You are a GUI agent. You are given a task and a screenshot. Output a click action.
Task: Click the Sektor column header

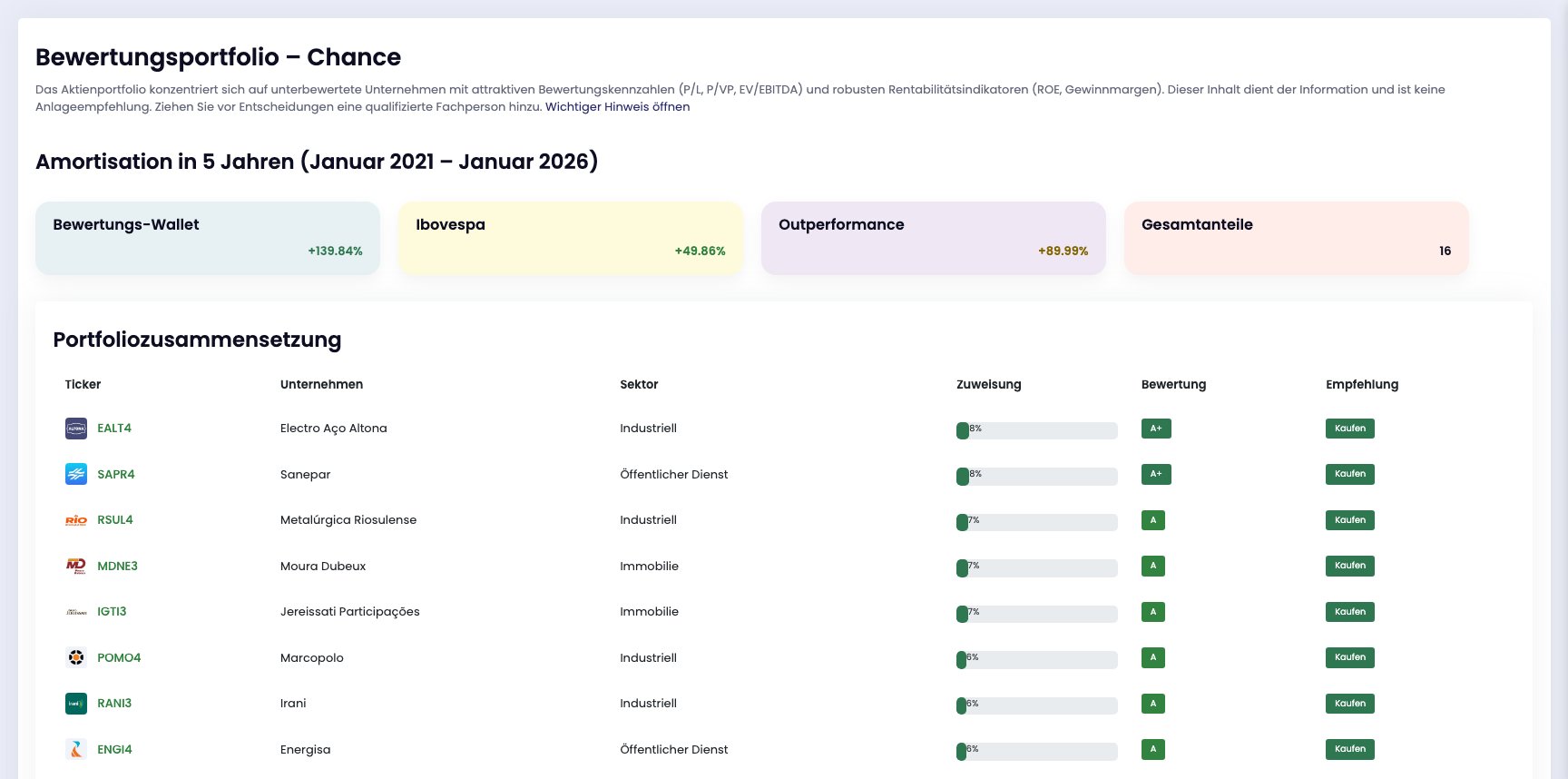pyautogui.click(x=639, y=384)
